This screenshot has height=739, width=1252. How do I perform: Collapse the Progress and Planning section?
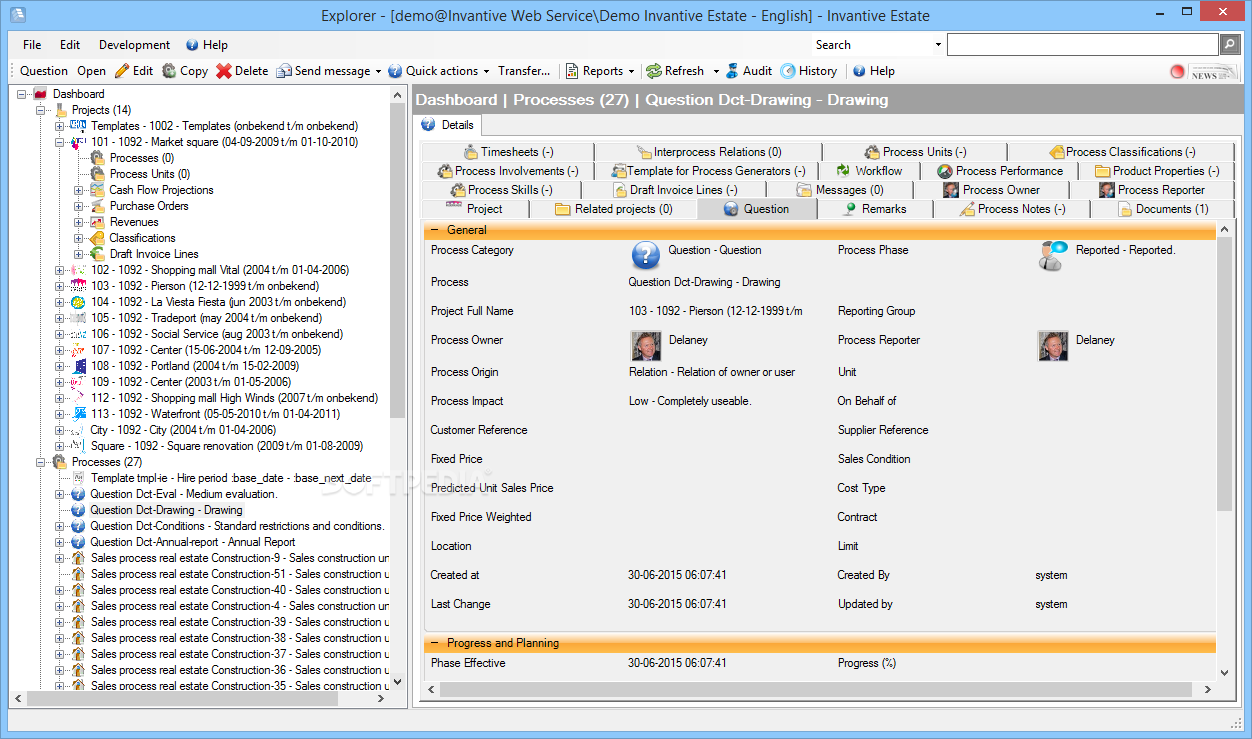434,643
